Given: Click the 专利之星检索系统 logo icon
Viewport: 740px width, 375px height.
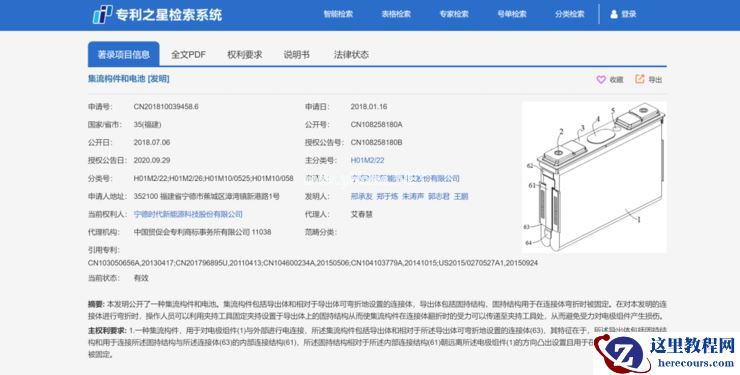Looking at the screenshot, I should [102, 15].
